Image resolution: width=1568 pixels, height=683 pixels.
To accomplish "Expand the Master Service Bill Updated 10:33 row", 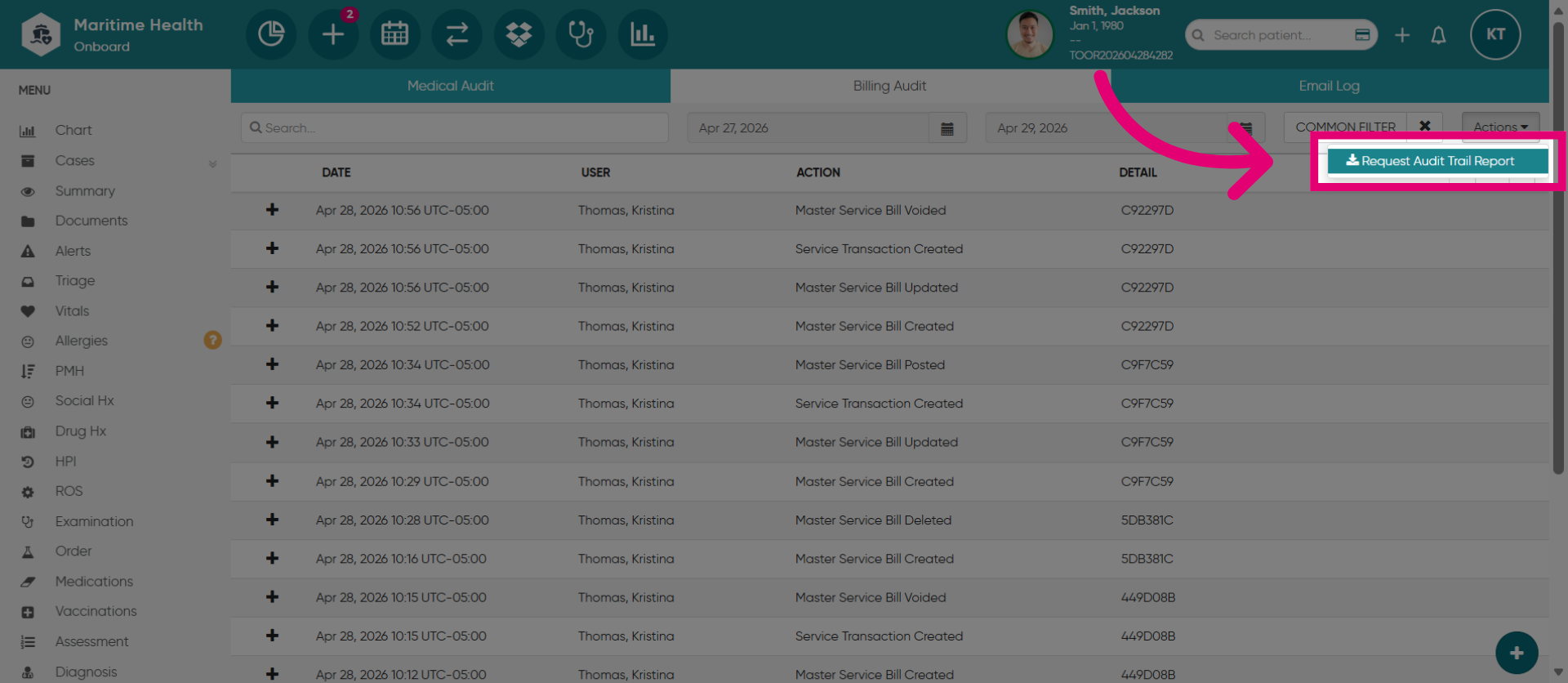I will pos(272,442).
